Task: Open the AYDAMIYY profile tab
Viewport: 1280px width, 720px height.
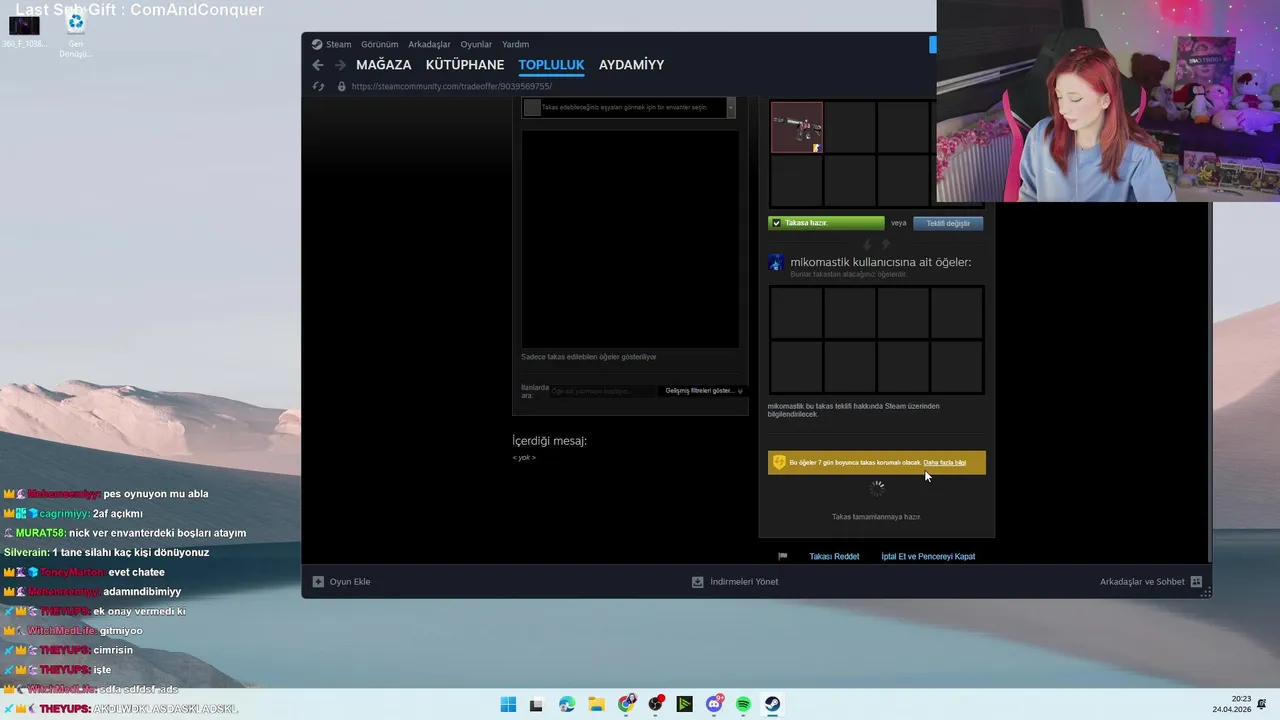Action: [x=631, y=65]
